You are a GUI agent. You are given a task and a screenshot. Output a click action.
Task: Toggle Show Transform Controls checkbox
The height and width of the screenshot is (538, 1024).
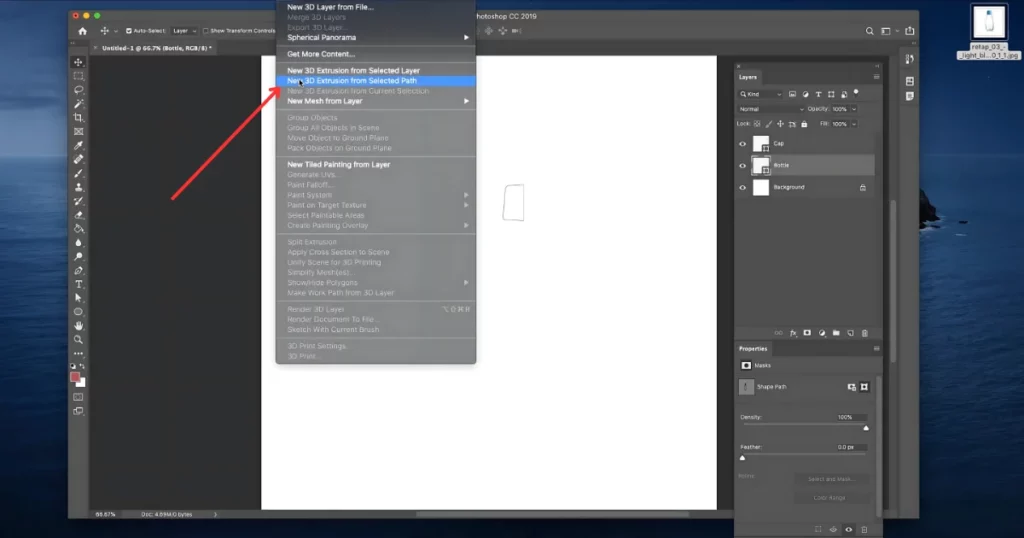(206, 31)
